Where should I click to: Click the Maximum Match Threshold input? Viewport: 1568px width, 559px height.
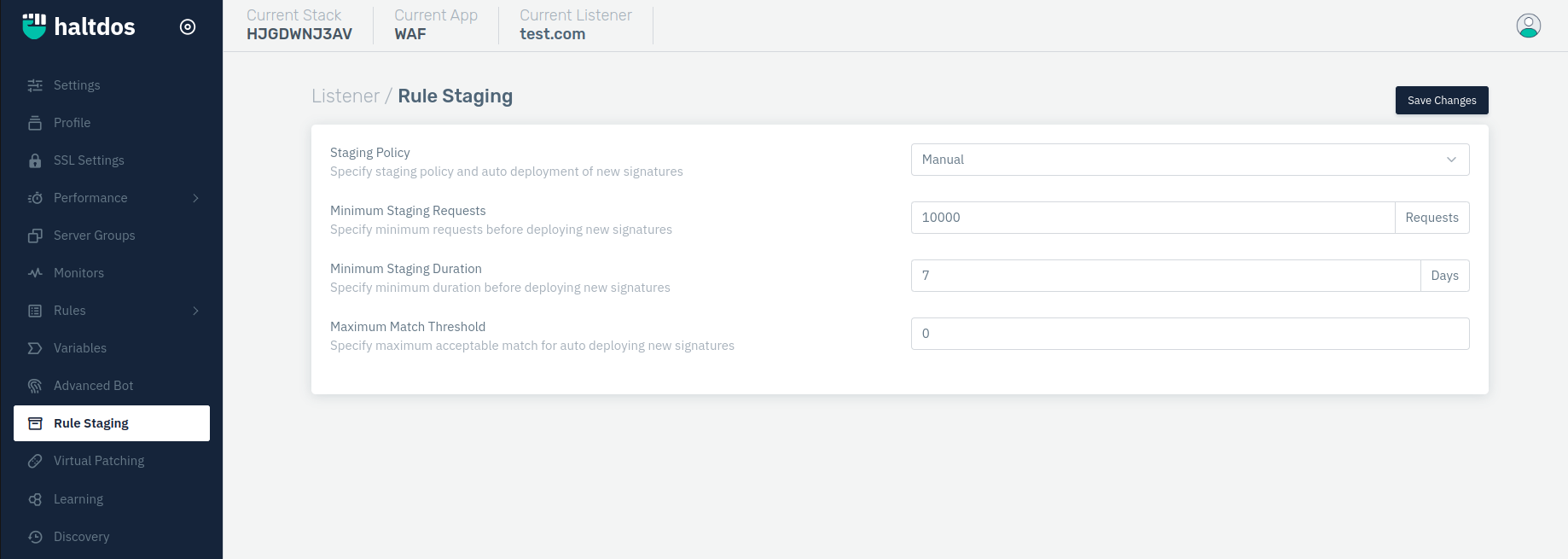pyautogui.click(x=1189, y=334)
